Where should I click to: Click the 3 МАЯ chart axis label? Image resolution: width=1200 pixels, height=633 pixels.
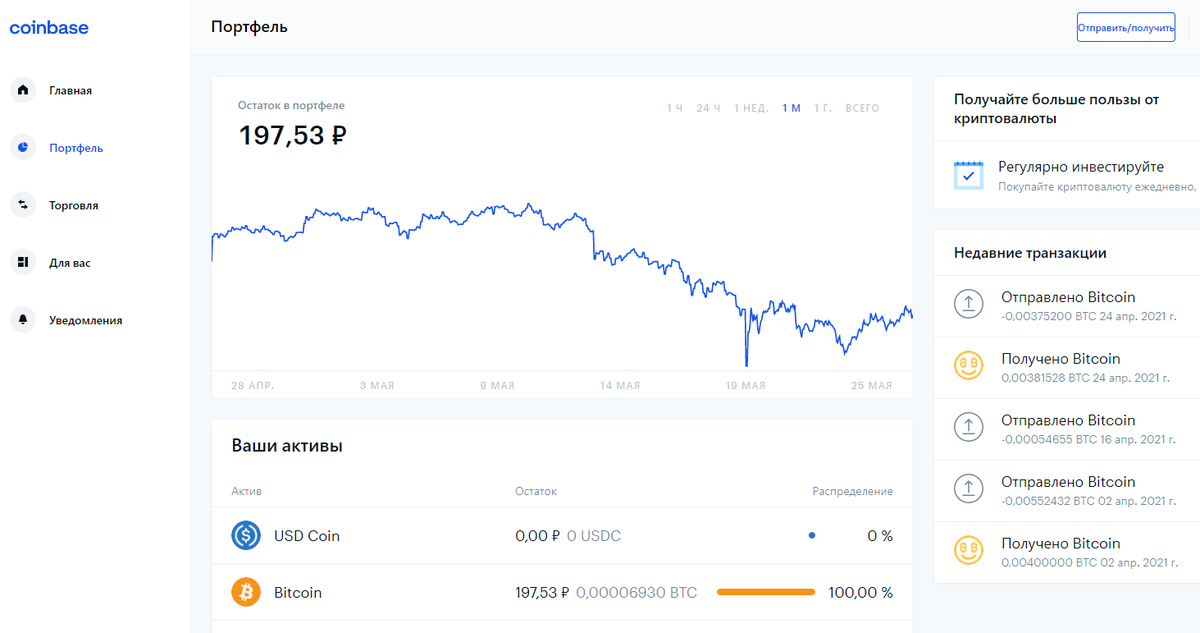[377, 386]
